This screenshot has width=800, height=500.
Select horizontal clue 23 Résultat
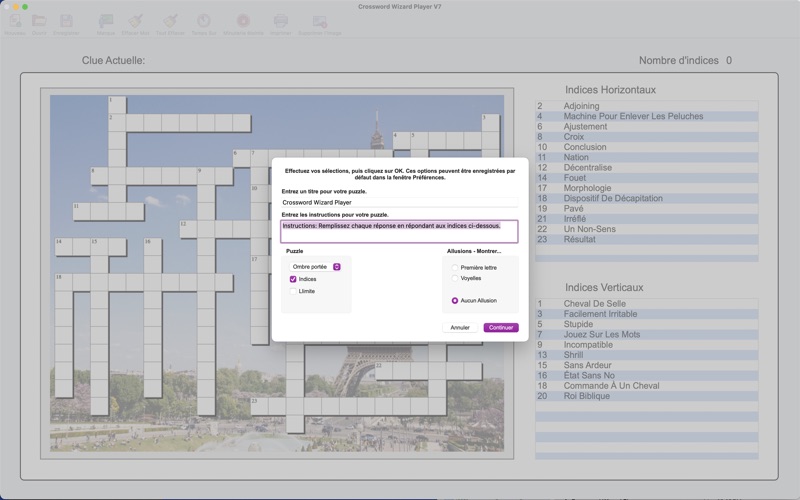click(646, 239)
